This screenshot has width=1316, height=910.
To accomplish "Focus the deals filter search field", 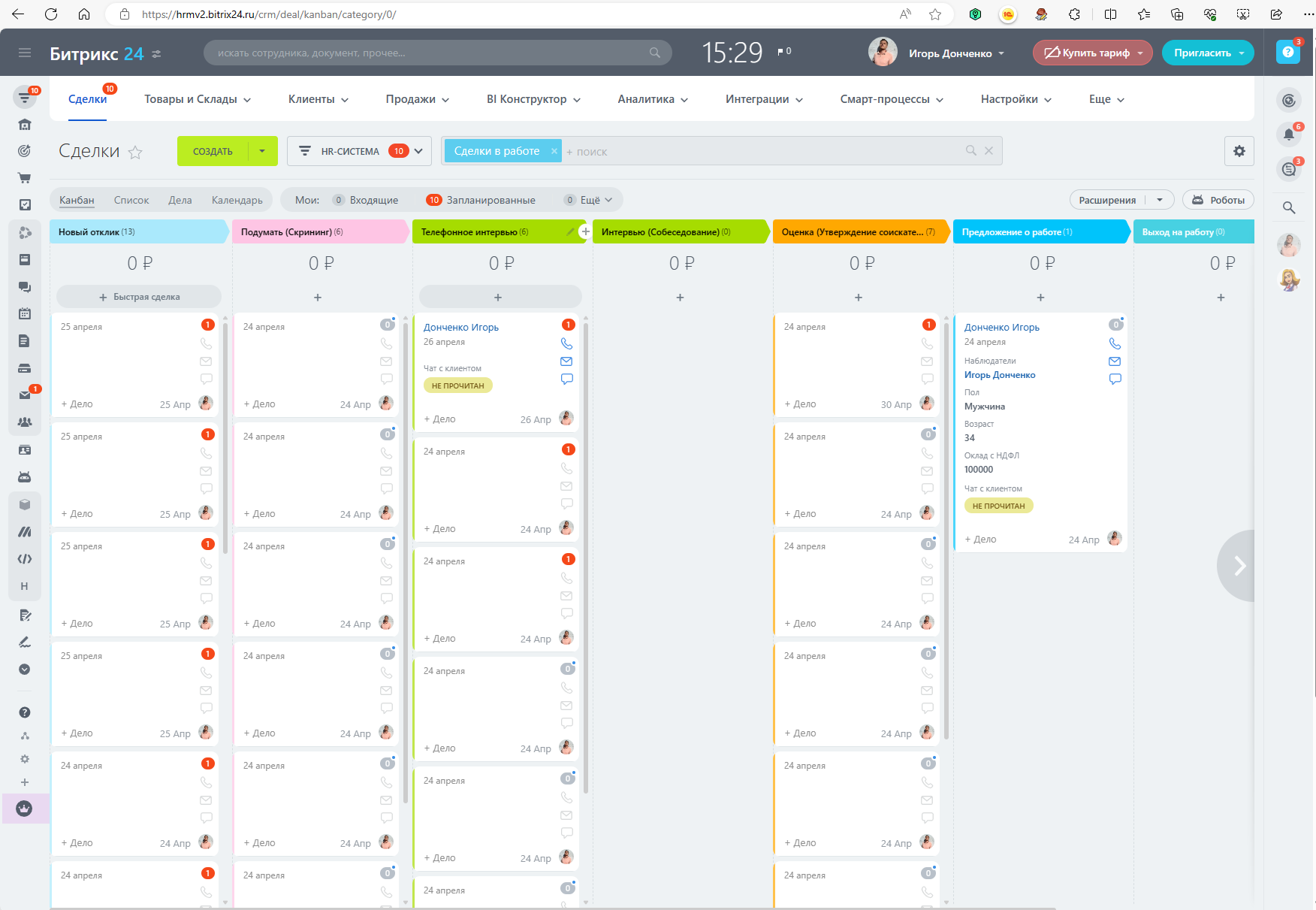I will coord(762,151).
